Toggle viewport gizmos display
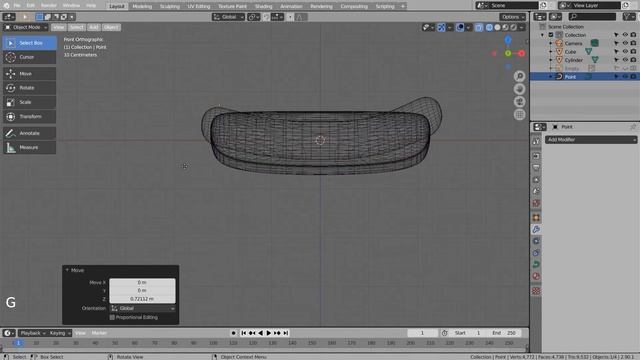This screenshot has height=360, width=640. click(441, 27)
